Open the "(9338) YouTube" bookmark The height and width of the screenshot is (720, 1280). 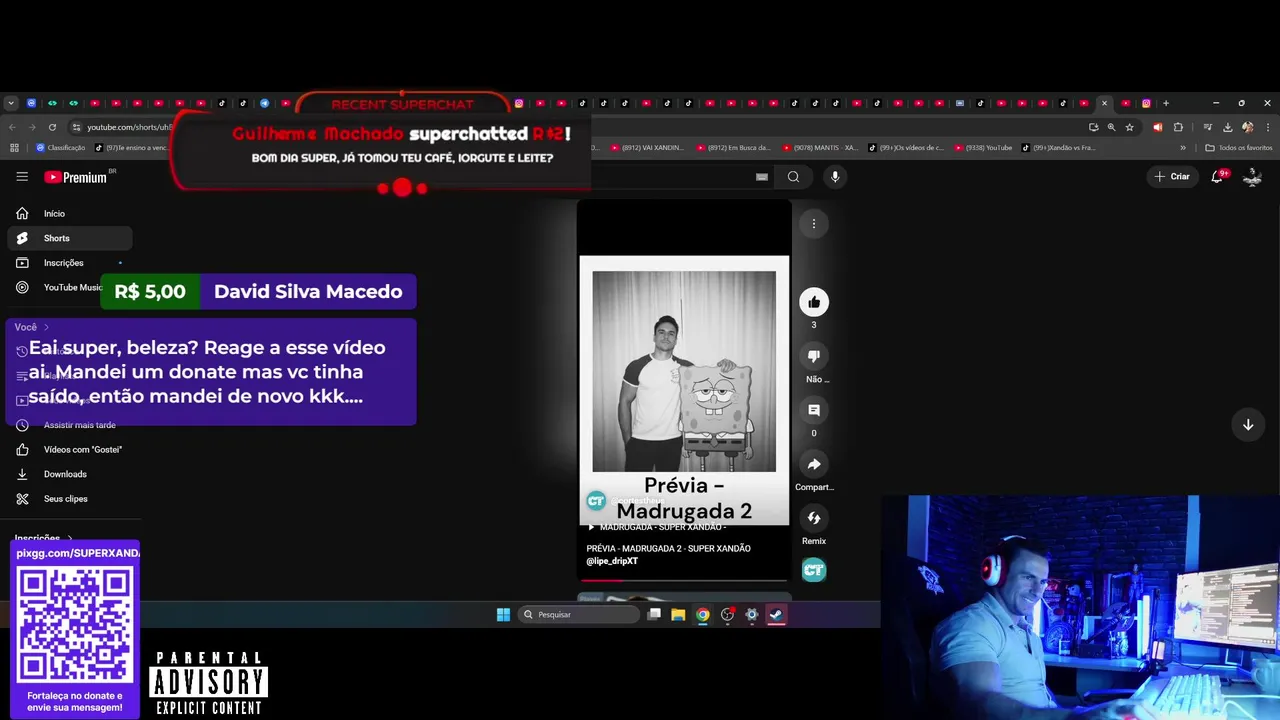[x=983, y=148]
